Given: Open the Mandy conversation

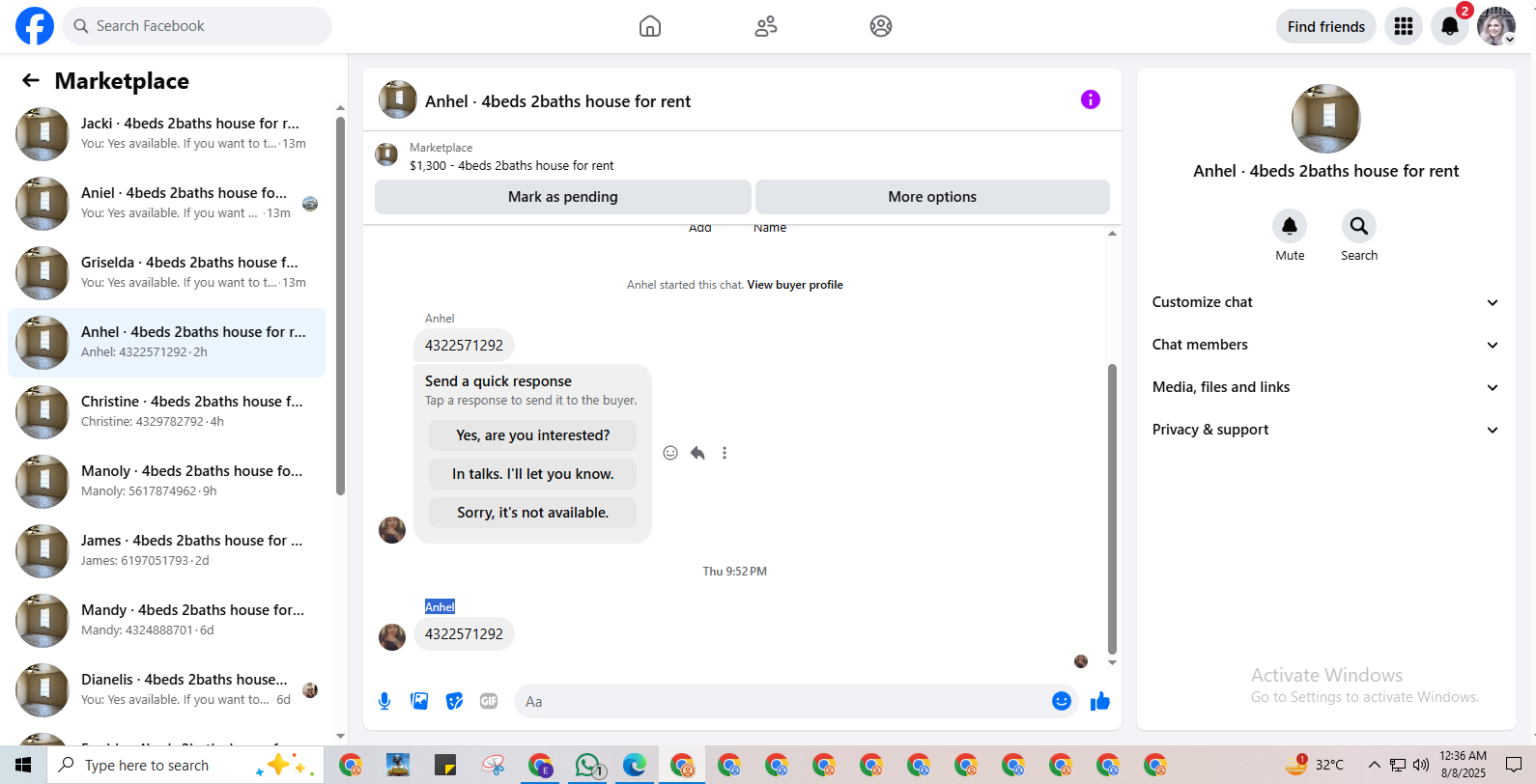Looking at the screenshot, I should (166, 621).
